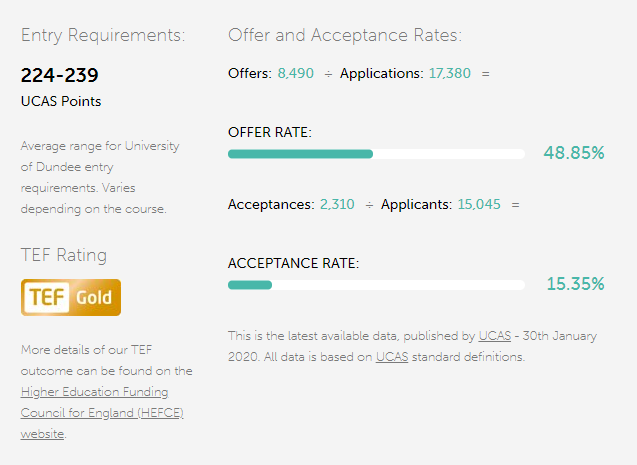The height and width of the screenshot is (465, 637).
Task: Select the 48.85% offer rate value
Action: [x=574, y=153]
